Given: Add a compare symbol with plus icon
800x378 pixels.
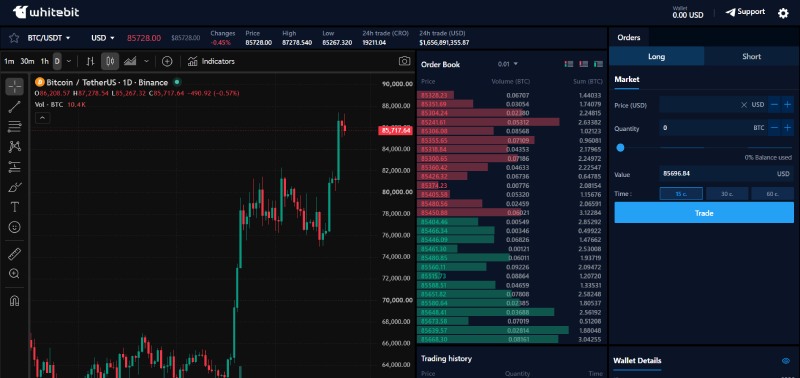Looking at the screenshot, I should pos(167,61).
